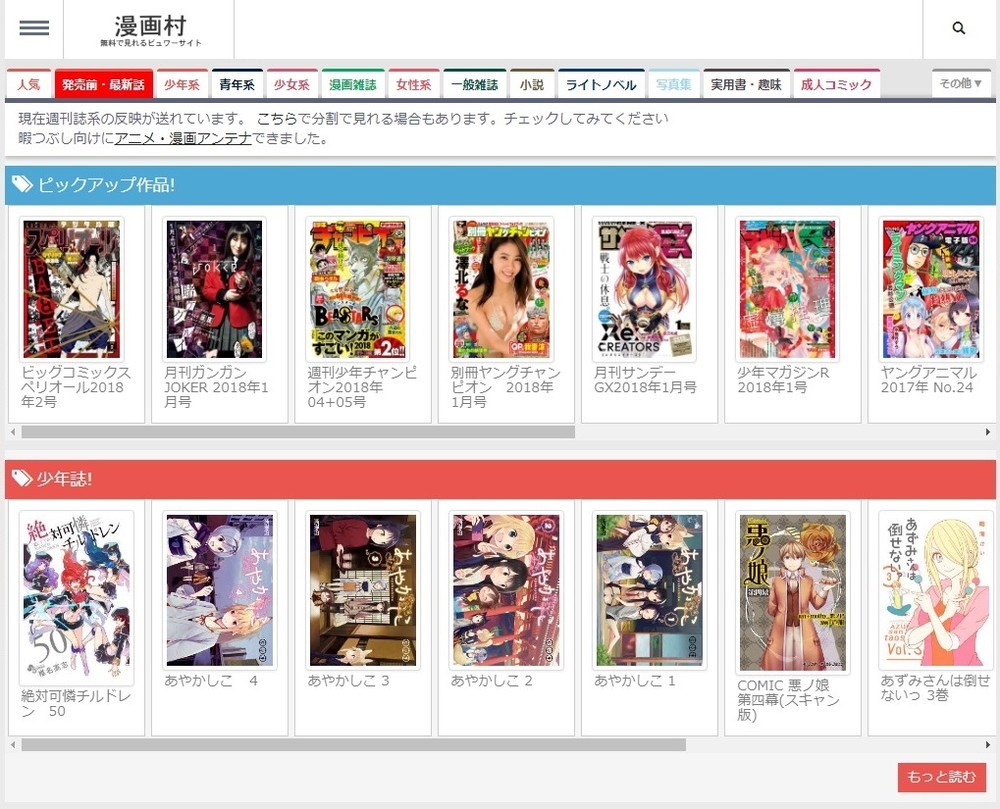1000x809 pixels.
Task: Click the title text あやかしこ 2
Action: coord(492,681)
